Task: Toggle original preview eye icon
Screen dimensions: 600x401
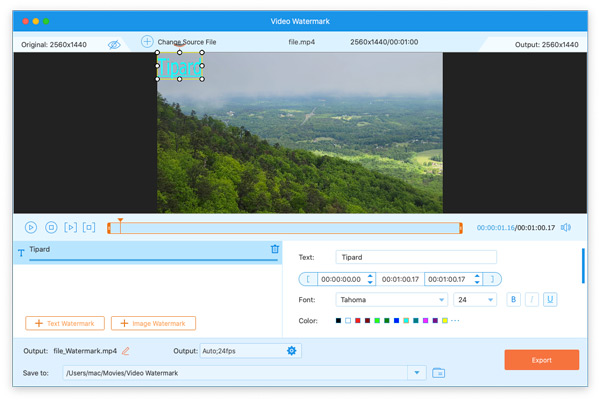Action: [x=114, y=44]
